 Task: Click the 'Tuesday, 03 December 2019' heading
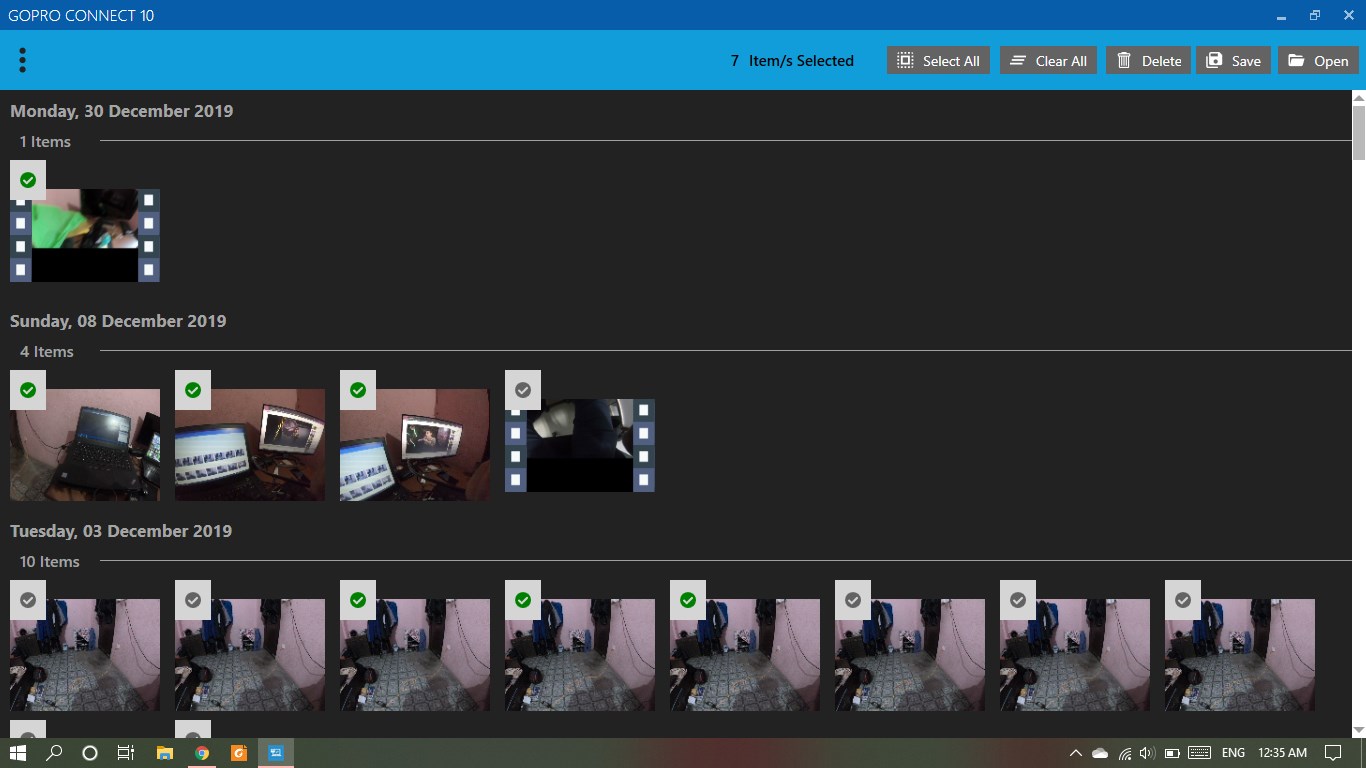121,531
